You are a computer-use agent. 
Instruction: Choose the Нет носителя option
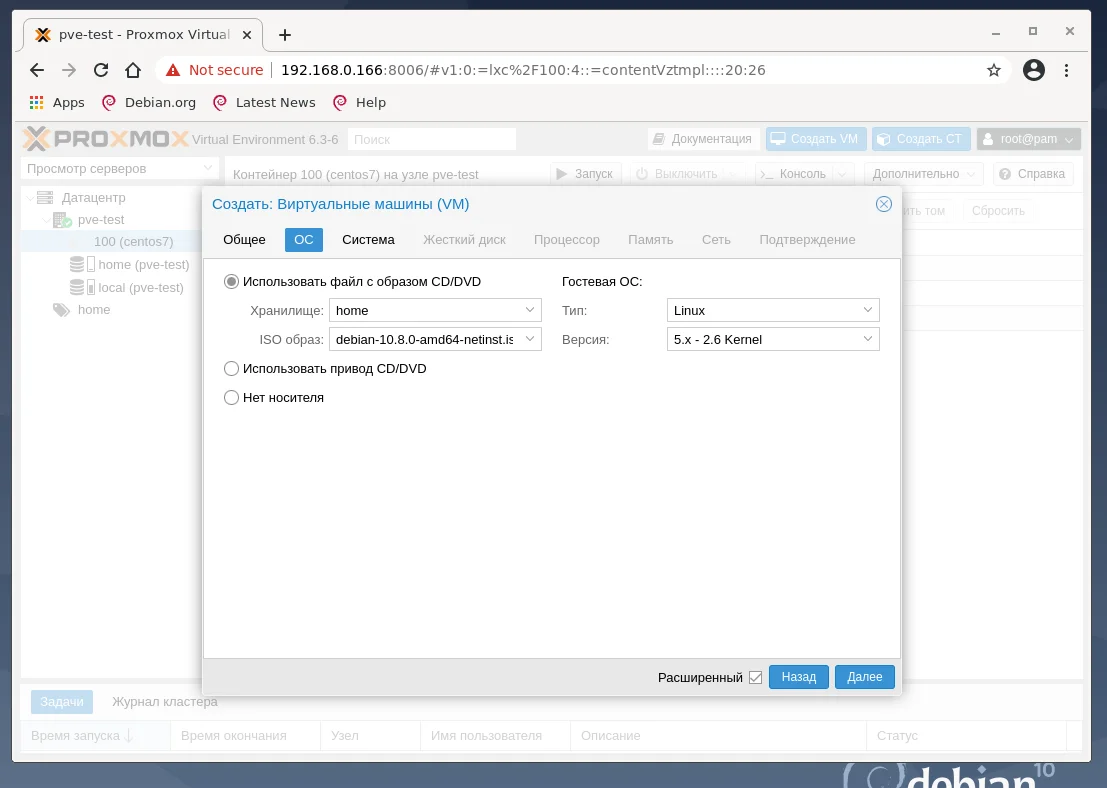(x=231, y=397)
